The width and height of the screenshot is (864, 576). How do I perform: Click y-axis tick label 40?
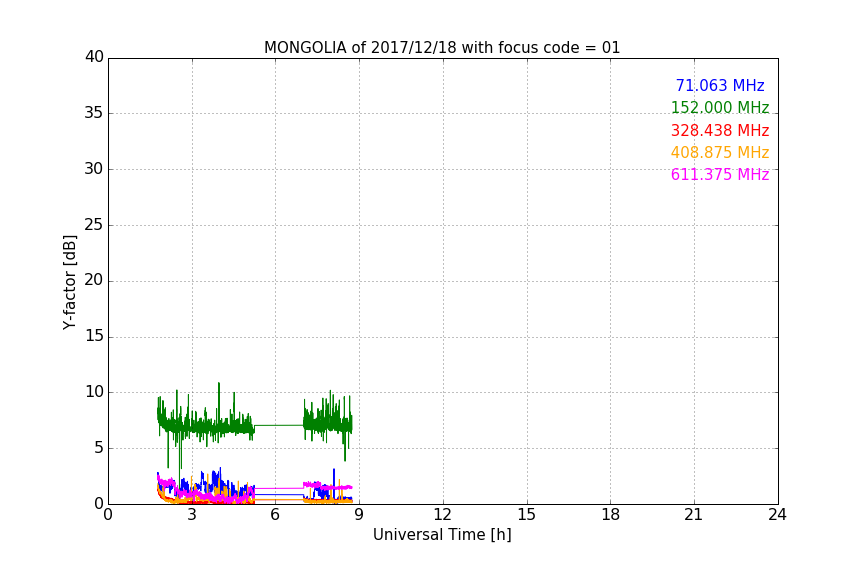pyautogui.click(x=94, y=57)
